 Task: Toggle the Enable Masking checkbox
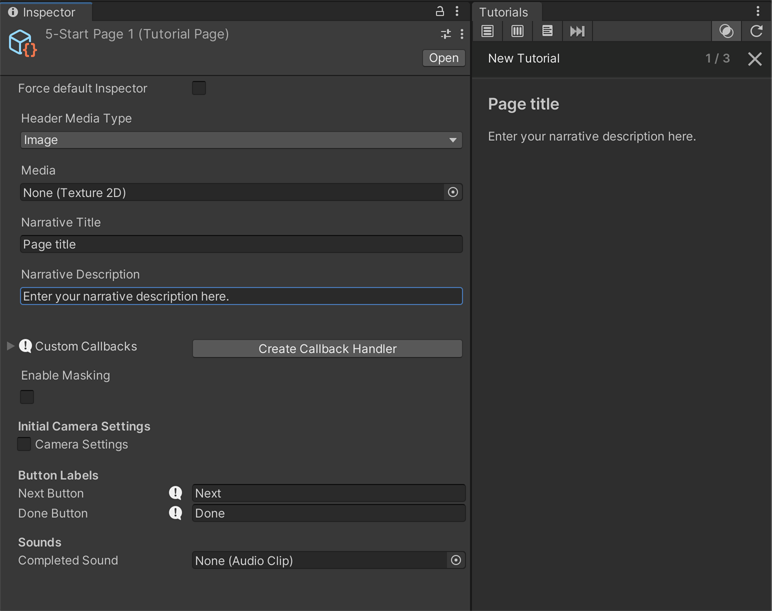click(x=27, y=397)
